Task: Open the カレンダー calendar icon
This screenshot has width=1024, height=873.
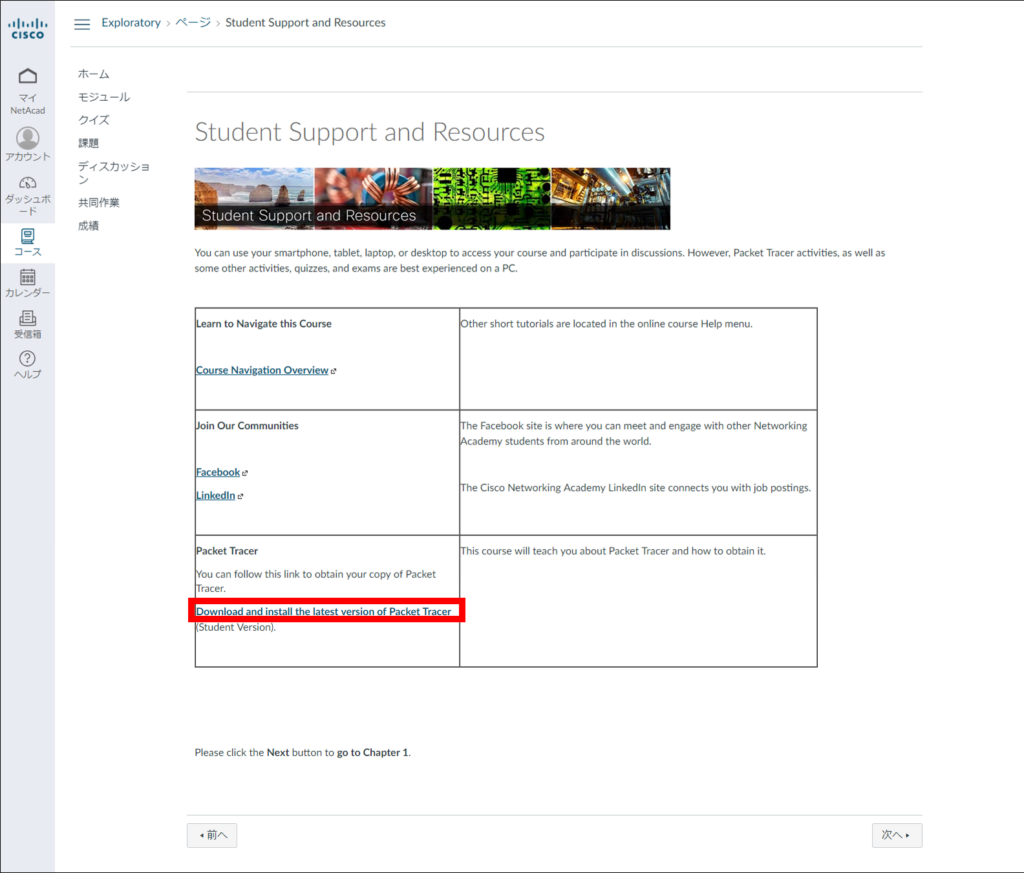Action: click(27, 277)
